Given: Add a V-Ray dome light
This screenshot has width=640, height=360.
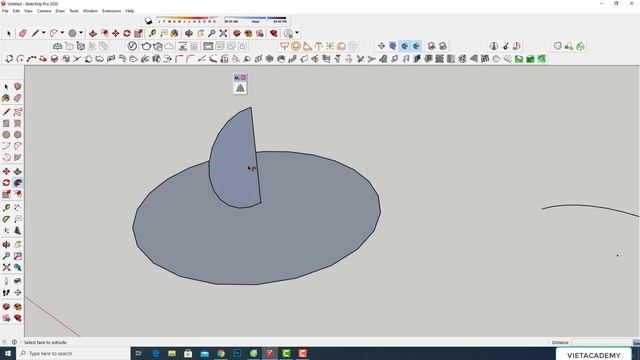Looking at the screenshot, I should 341,46.
